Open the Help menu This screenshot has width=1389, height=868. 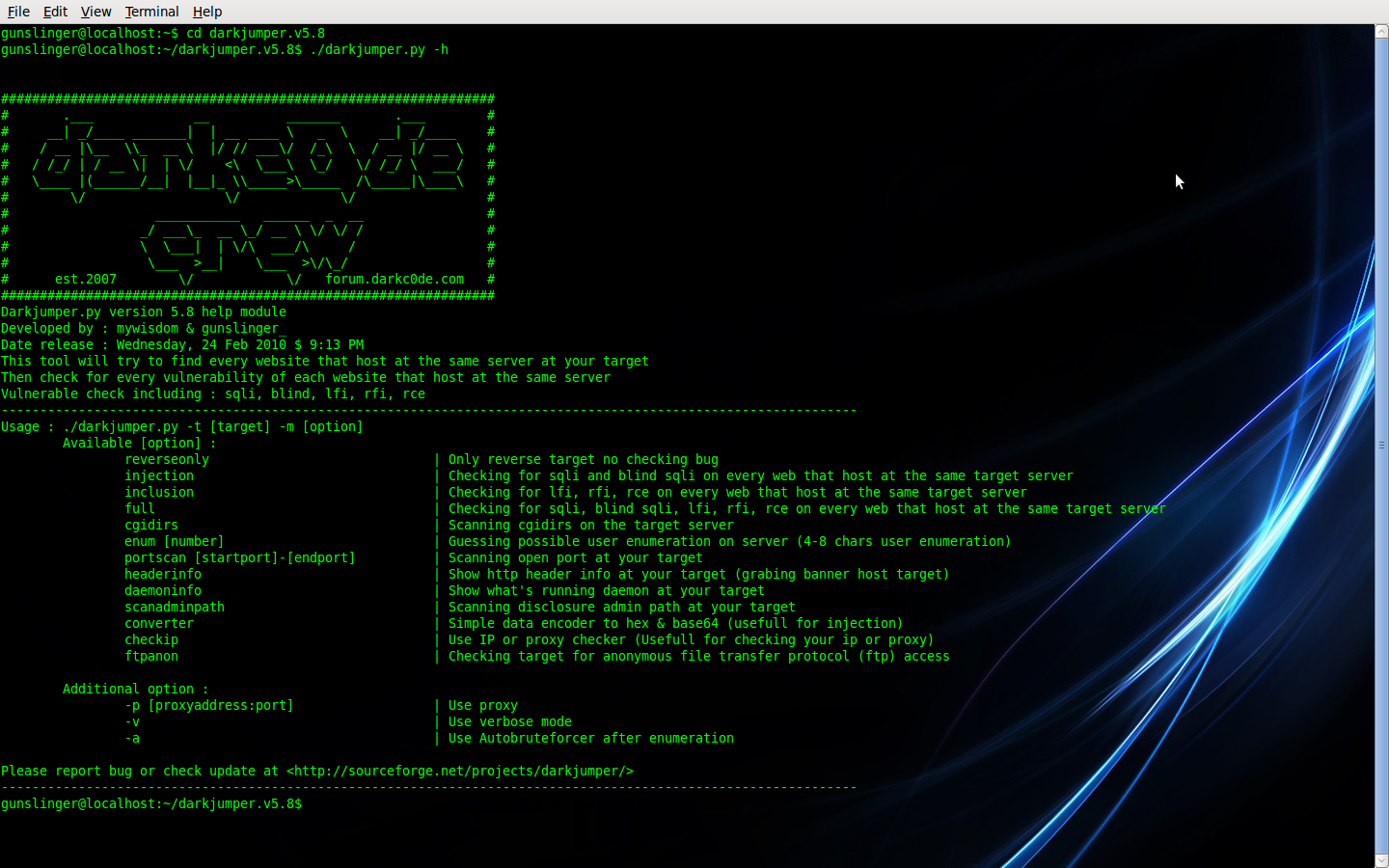click(x=206, y=12)
